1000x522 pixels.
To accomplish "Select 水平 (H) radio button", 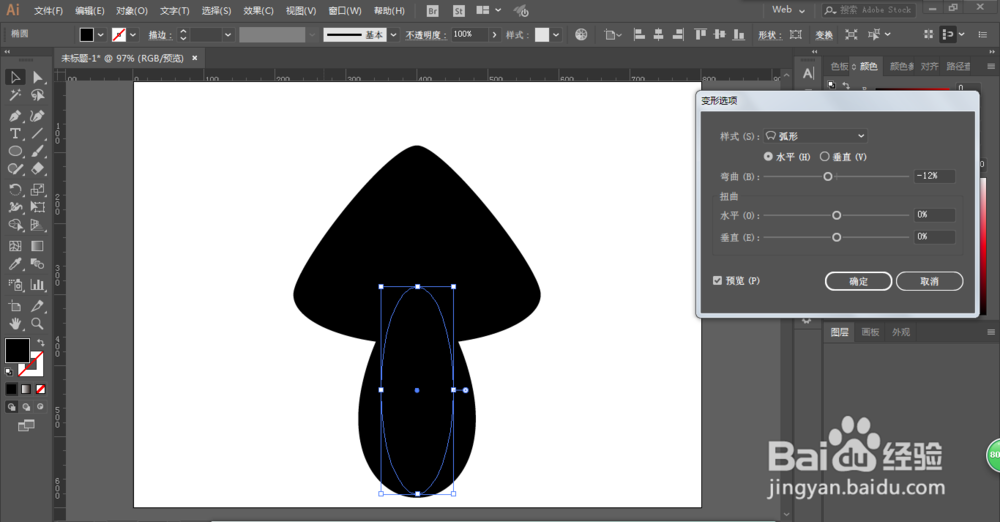I will pyautogui.click(x=768, y=156).
